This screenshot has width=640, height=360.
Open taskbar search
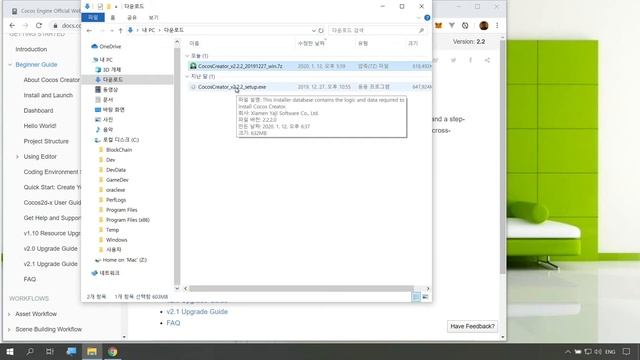click(x=30, y=351)
